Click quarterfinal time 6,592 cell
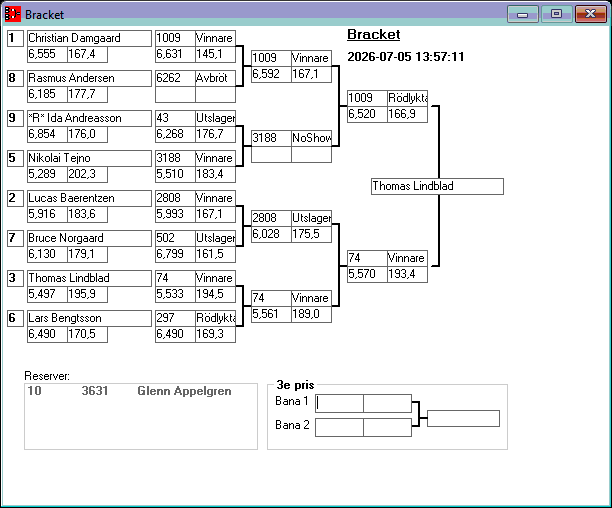Screen dimensions: 612x508 click(x=271, y=74)
